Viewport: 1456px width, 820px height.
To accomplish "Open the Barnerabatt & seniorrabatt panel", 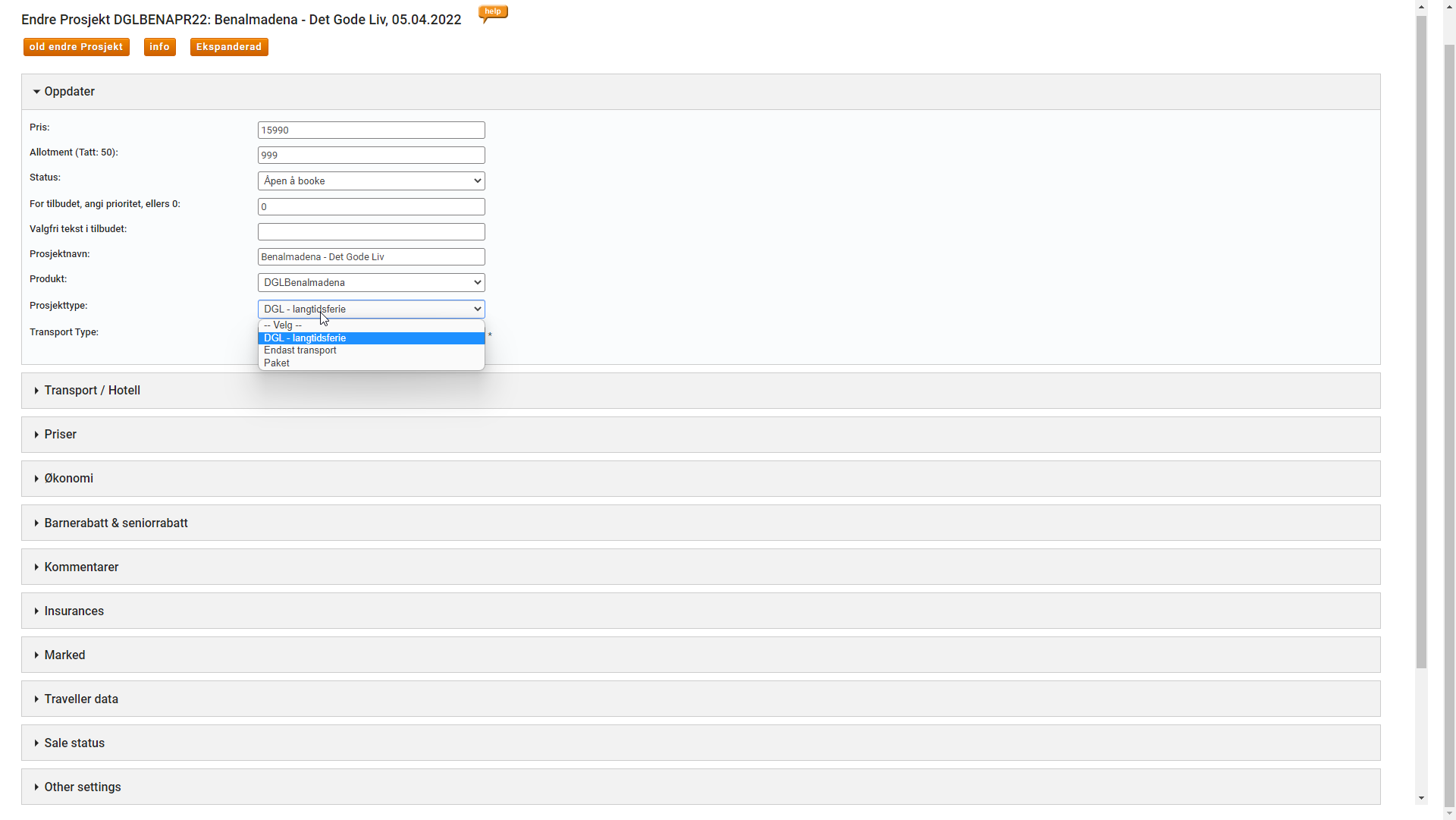I will pyautogui.click(x=115, y=523).
